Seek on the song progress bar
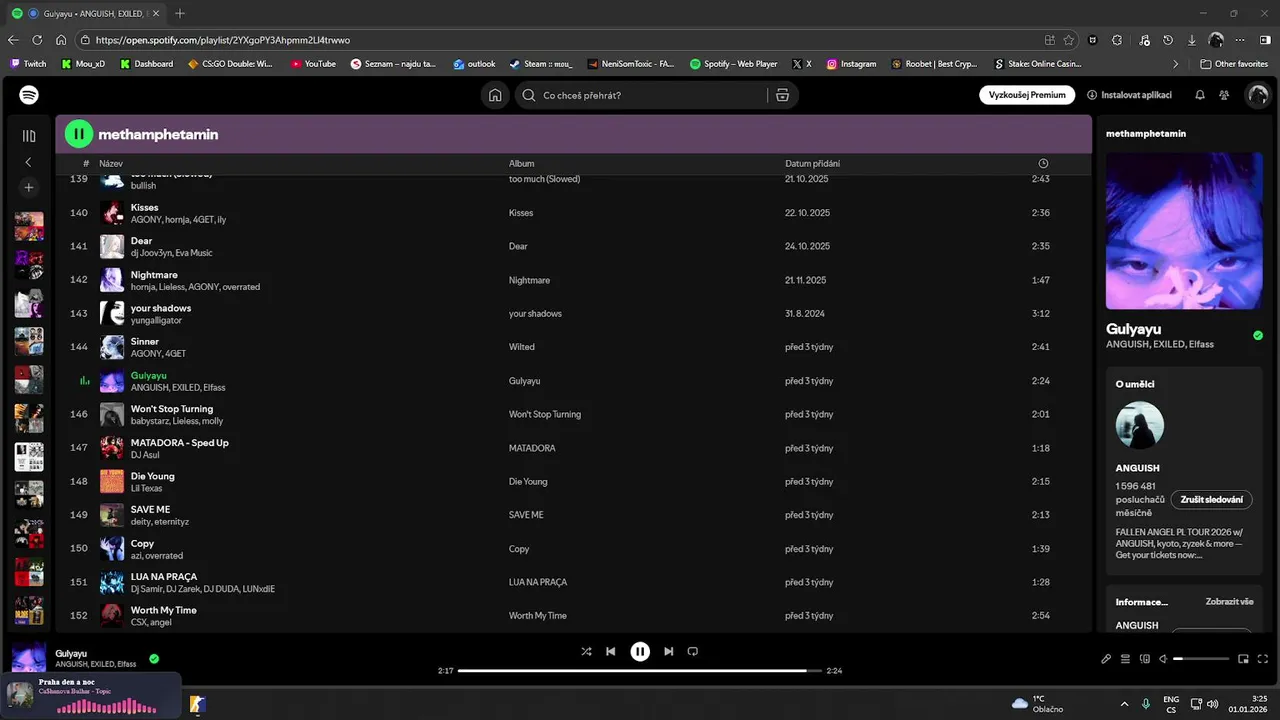1280x720 pixels. [640, 671]
